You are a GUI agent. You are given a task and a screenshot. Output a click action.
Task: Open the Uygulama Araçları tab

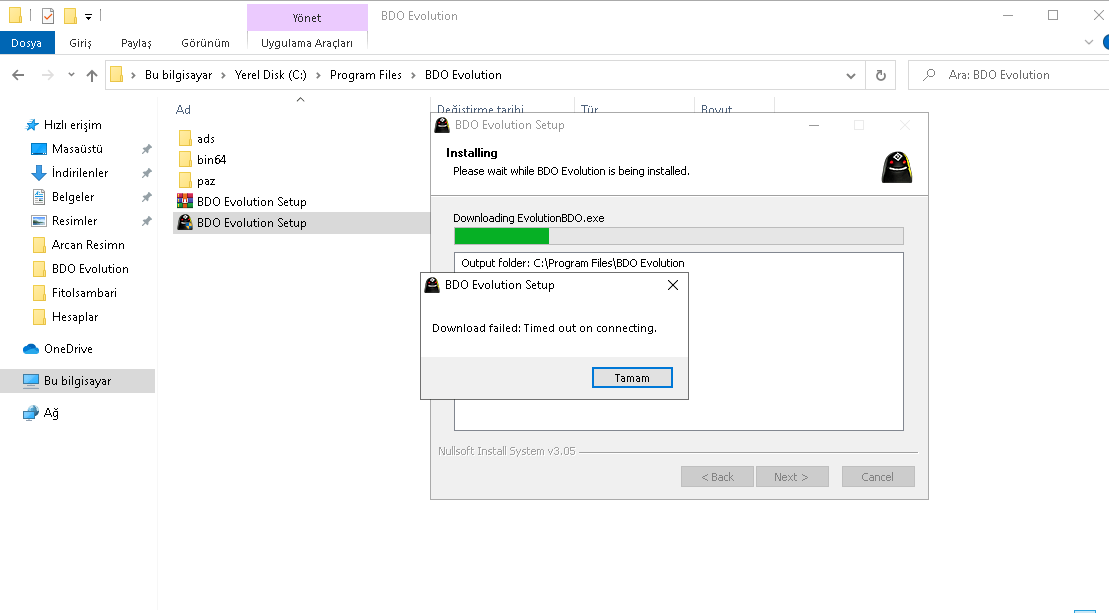307,43
